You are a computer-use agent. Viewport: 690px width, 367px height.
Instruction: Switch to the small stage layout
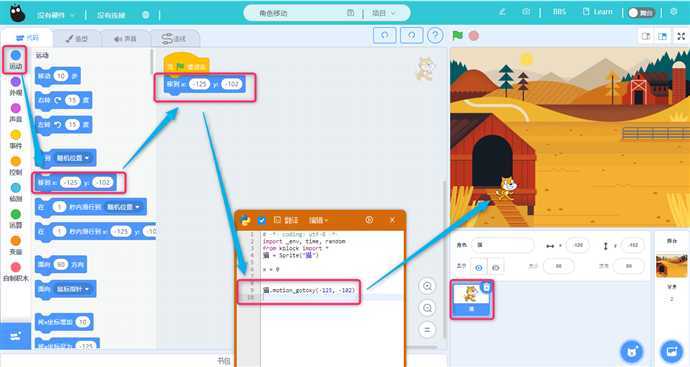tap(646, 36)
